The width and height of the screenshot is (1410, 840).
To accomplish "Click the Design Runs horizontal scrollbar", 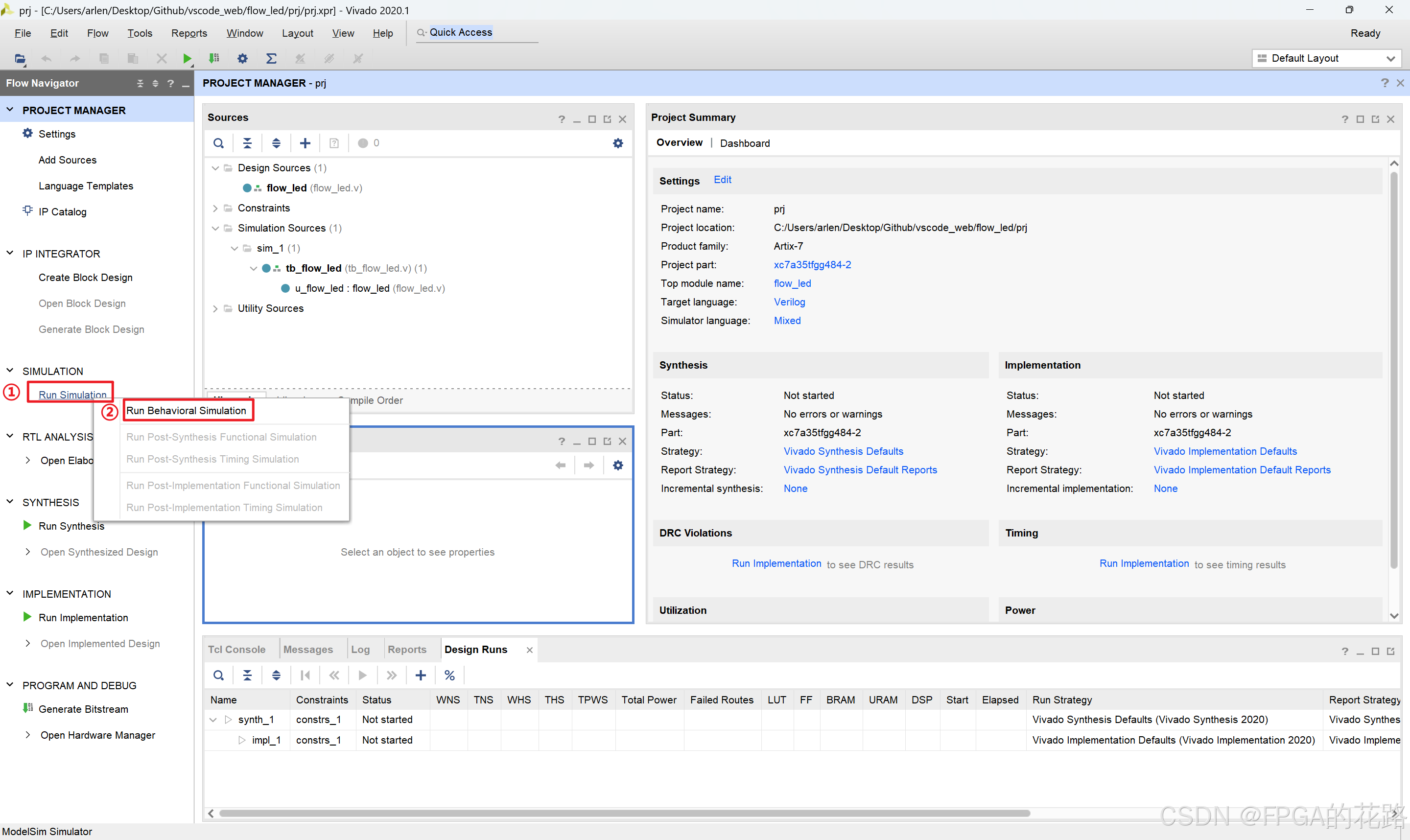I will click(x=624, y=814).
